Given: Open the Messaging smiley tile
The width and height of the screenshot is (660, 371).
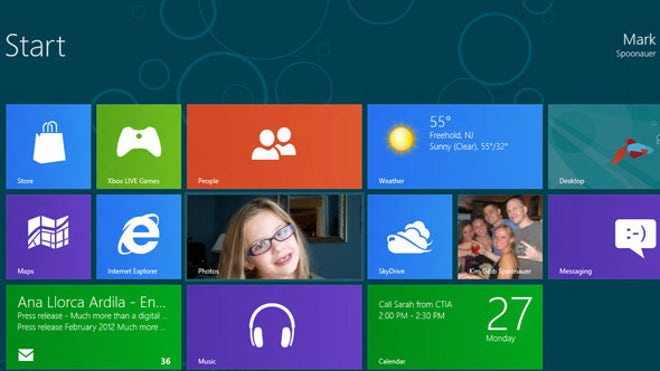Looking at the screenshot, I should click(x=604, y=236).
